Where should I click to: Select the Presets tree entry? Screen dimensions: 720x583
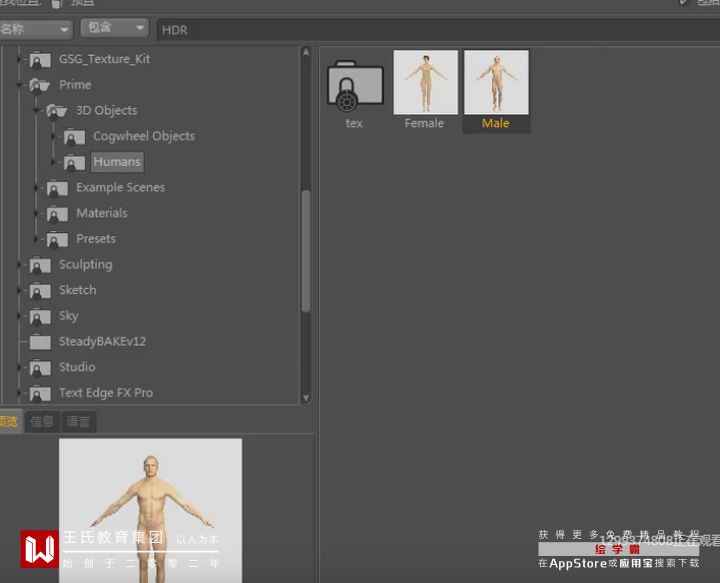[x=96, y=239]
